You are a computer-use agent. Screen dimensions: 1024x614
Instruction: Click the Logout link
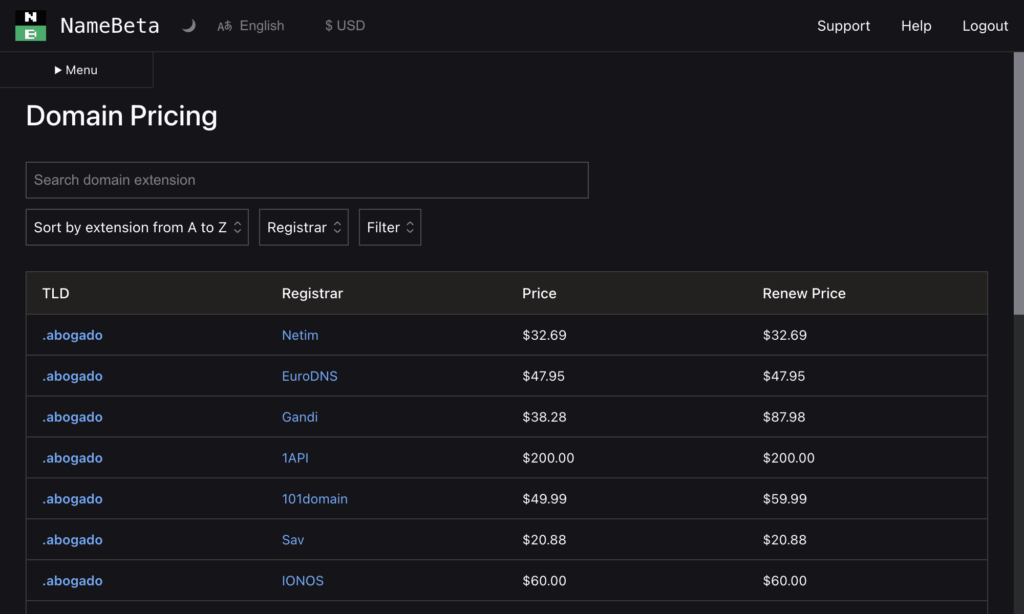pos(985,25)
